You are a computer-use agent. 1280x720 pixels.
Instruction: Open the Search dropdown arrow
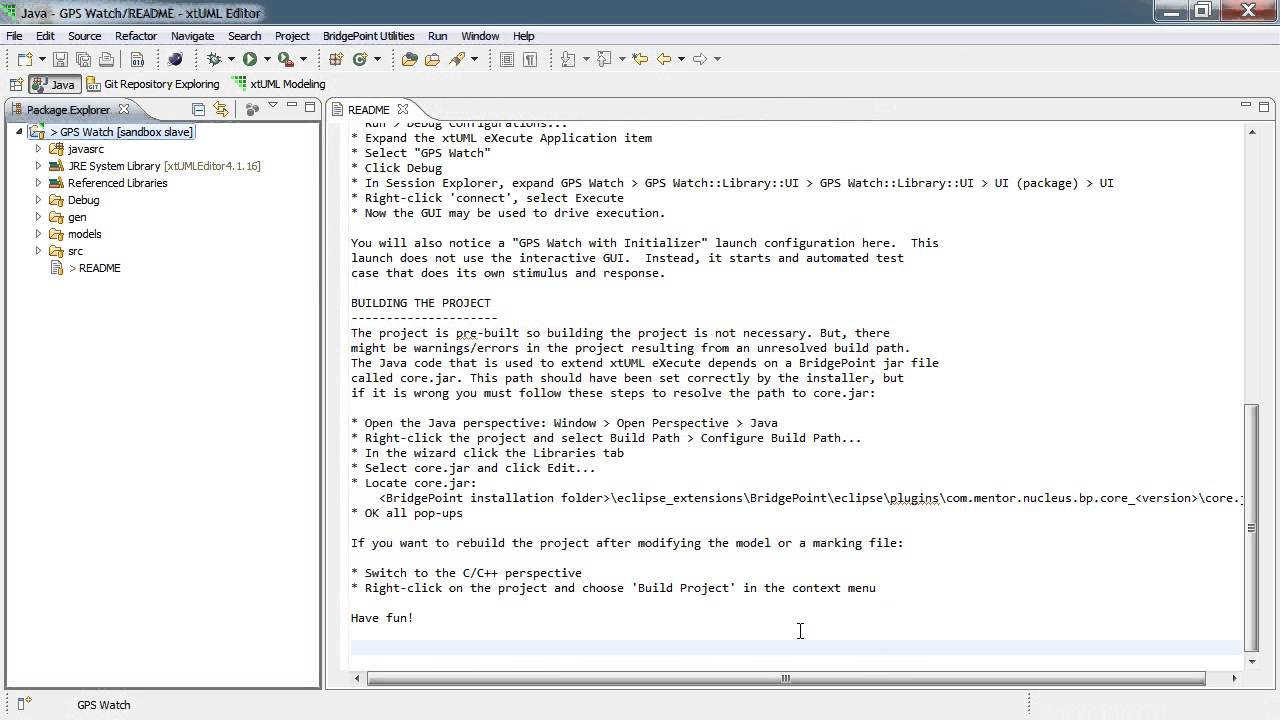coord(474,59)
